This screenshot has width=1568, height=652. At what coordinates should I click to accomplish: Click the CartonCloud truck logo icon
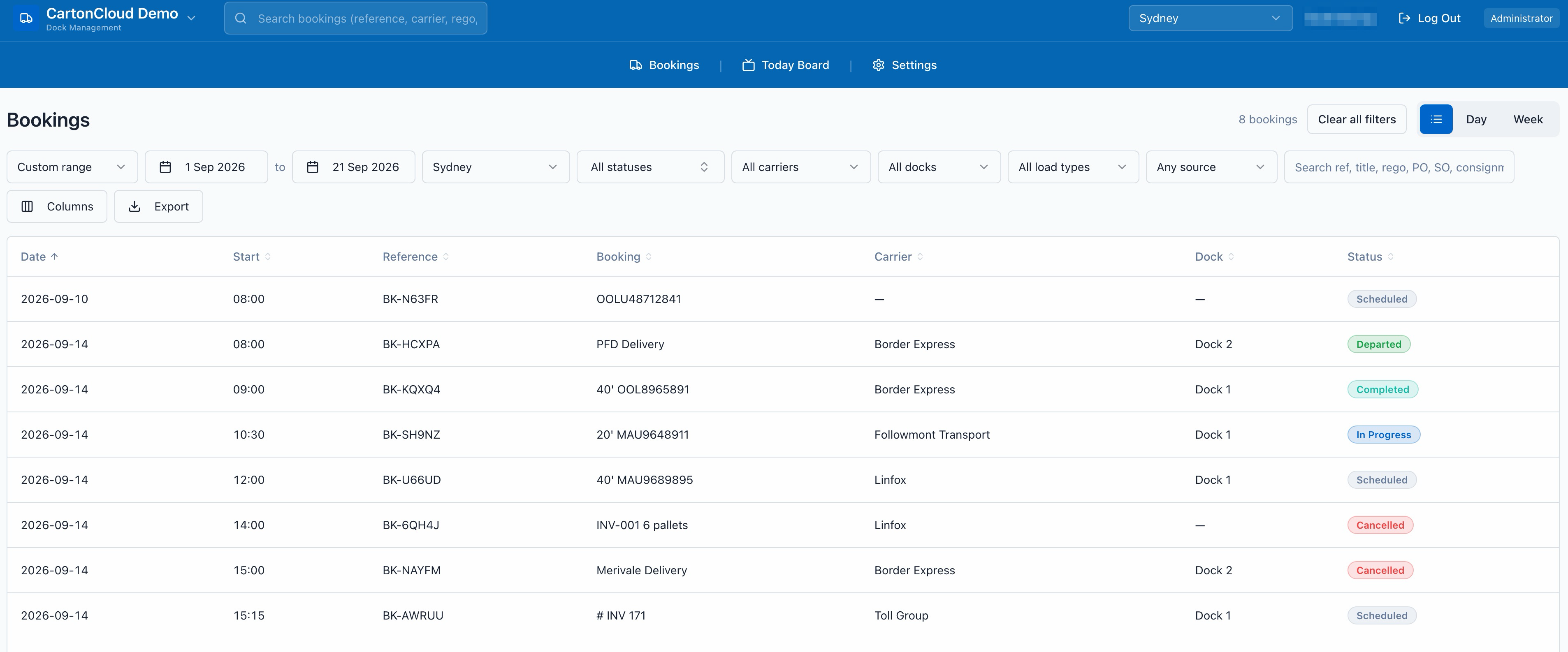coord(26,18)
